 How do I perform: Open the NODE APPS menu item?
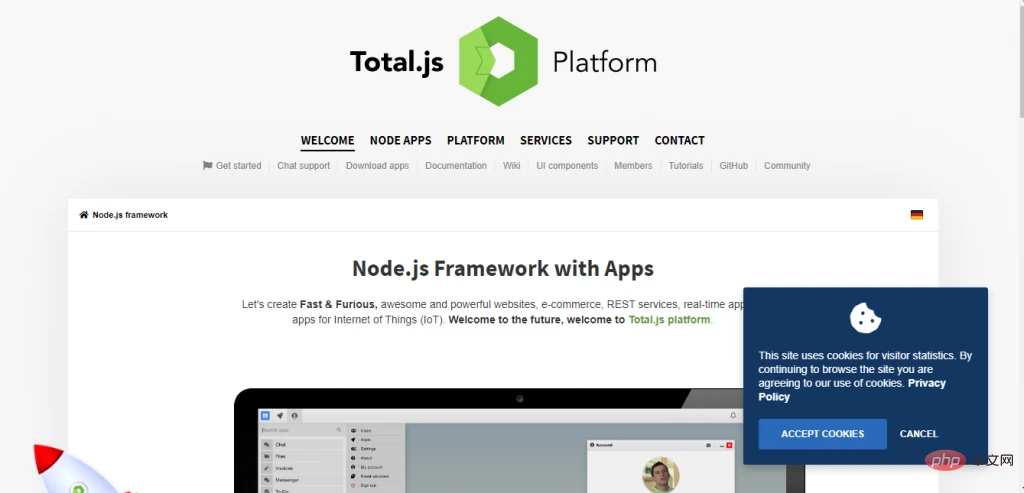pyautogui.click(x=400, y=141)
